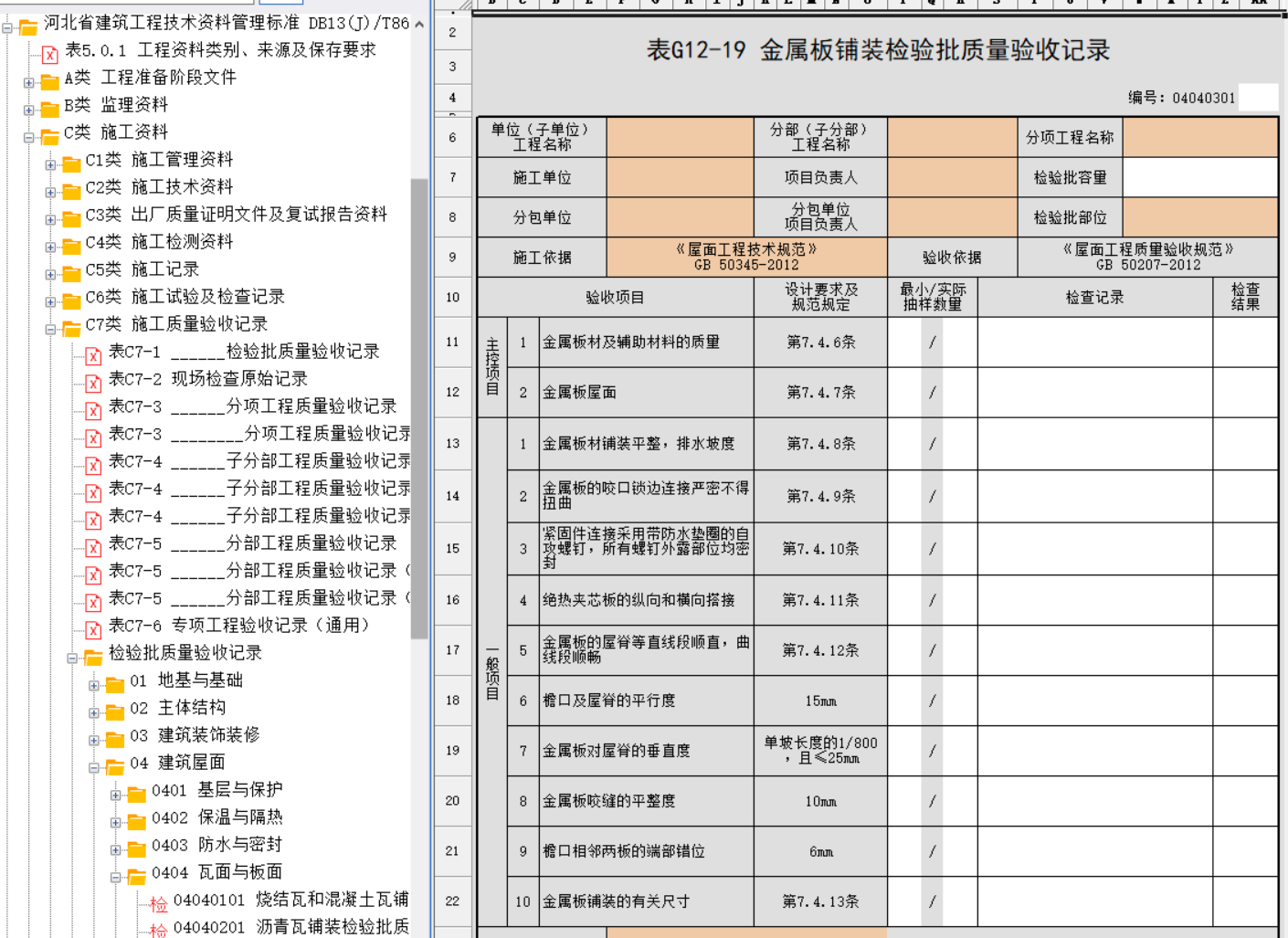The image size is (1288, 938).
Task: Expand the 01 地基与基础 folder
Action: coord(94,685)
